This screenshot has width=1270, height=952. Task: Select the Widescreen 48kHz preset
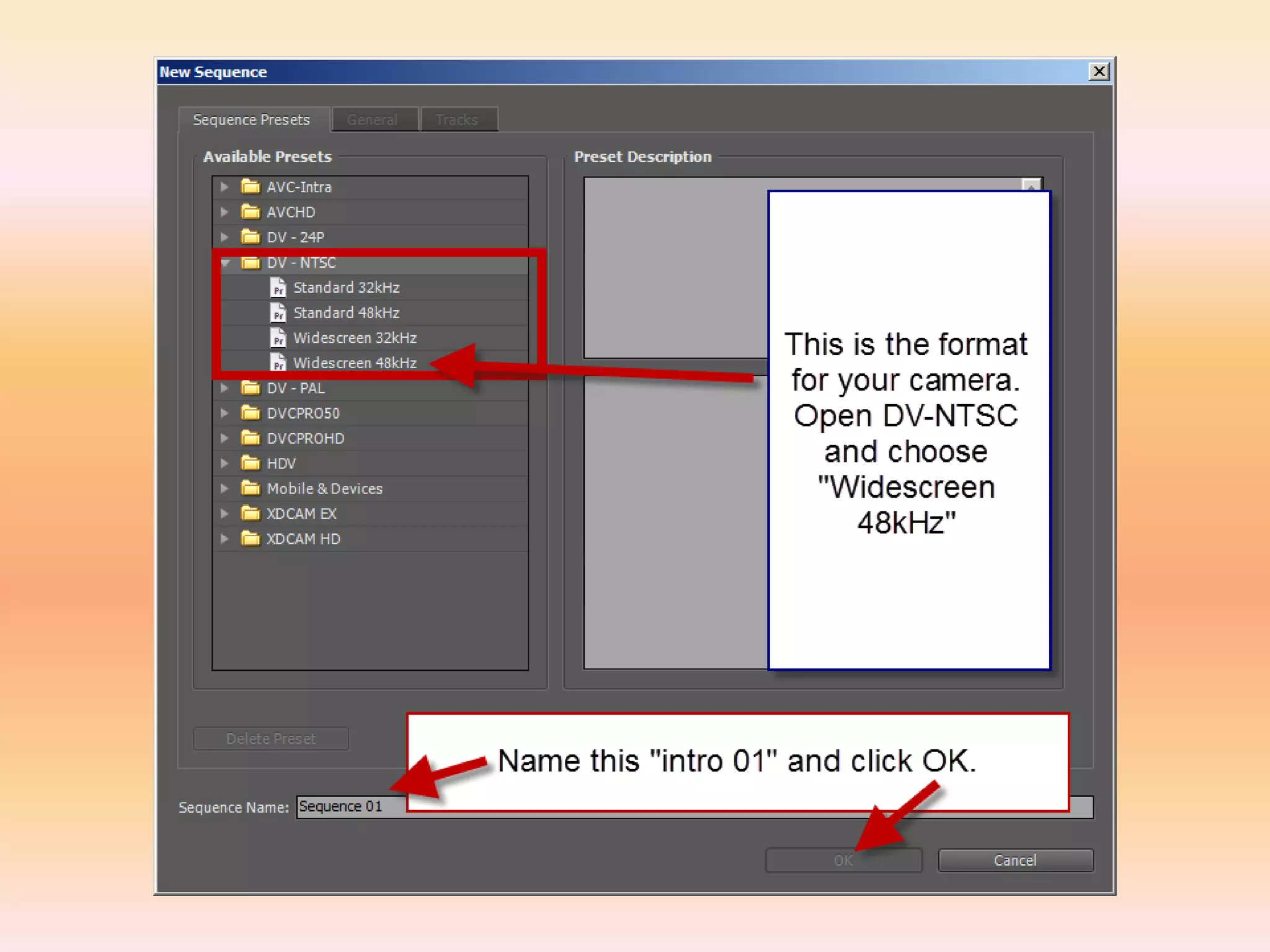354,363
